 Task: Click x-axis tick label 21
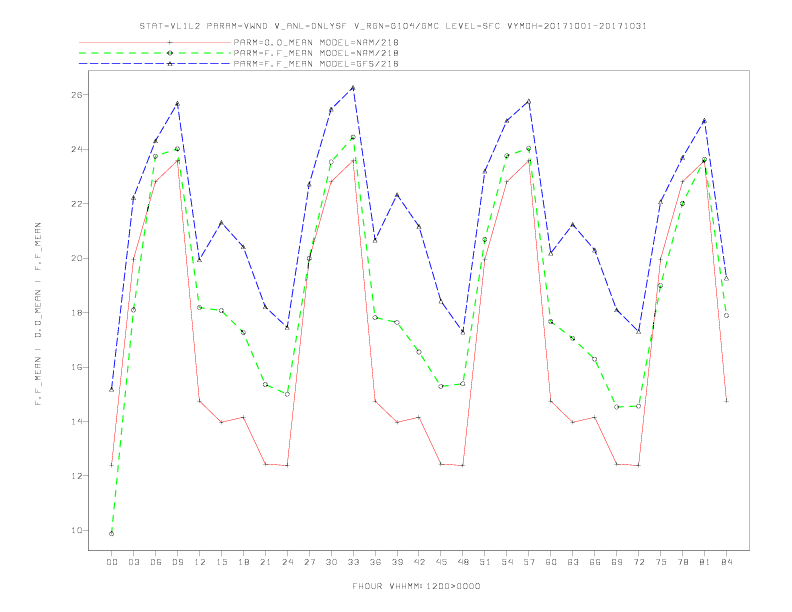coord(265,562)
